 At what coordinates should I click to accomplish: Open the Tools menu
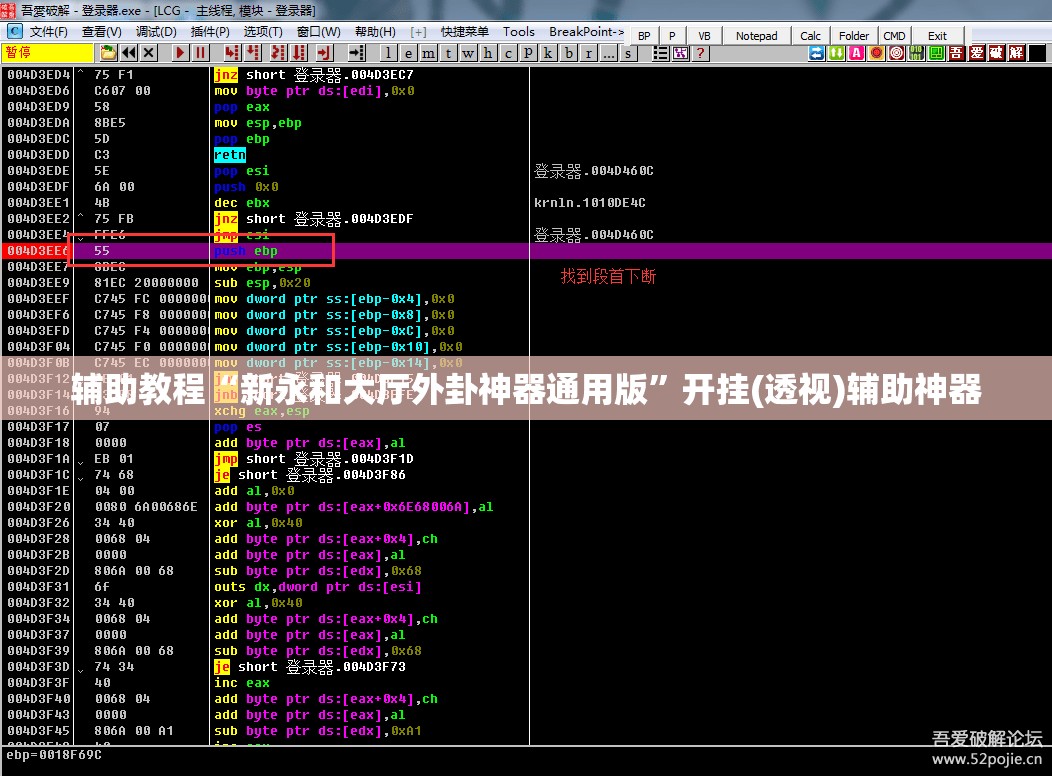(519, 32)
